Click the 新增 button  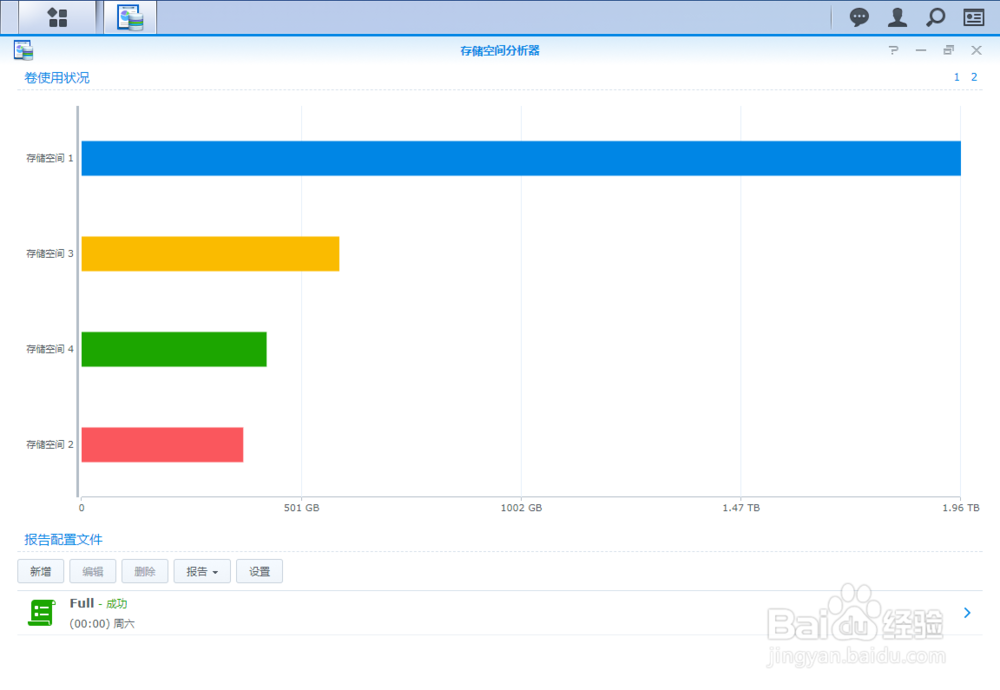pos(40,571)
